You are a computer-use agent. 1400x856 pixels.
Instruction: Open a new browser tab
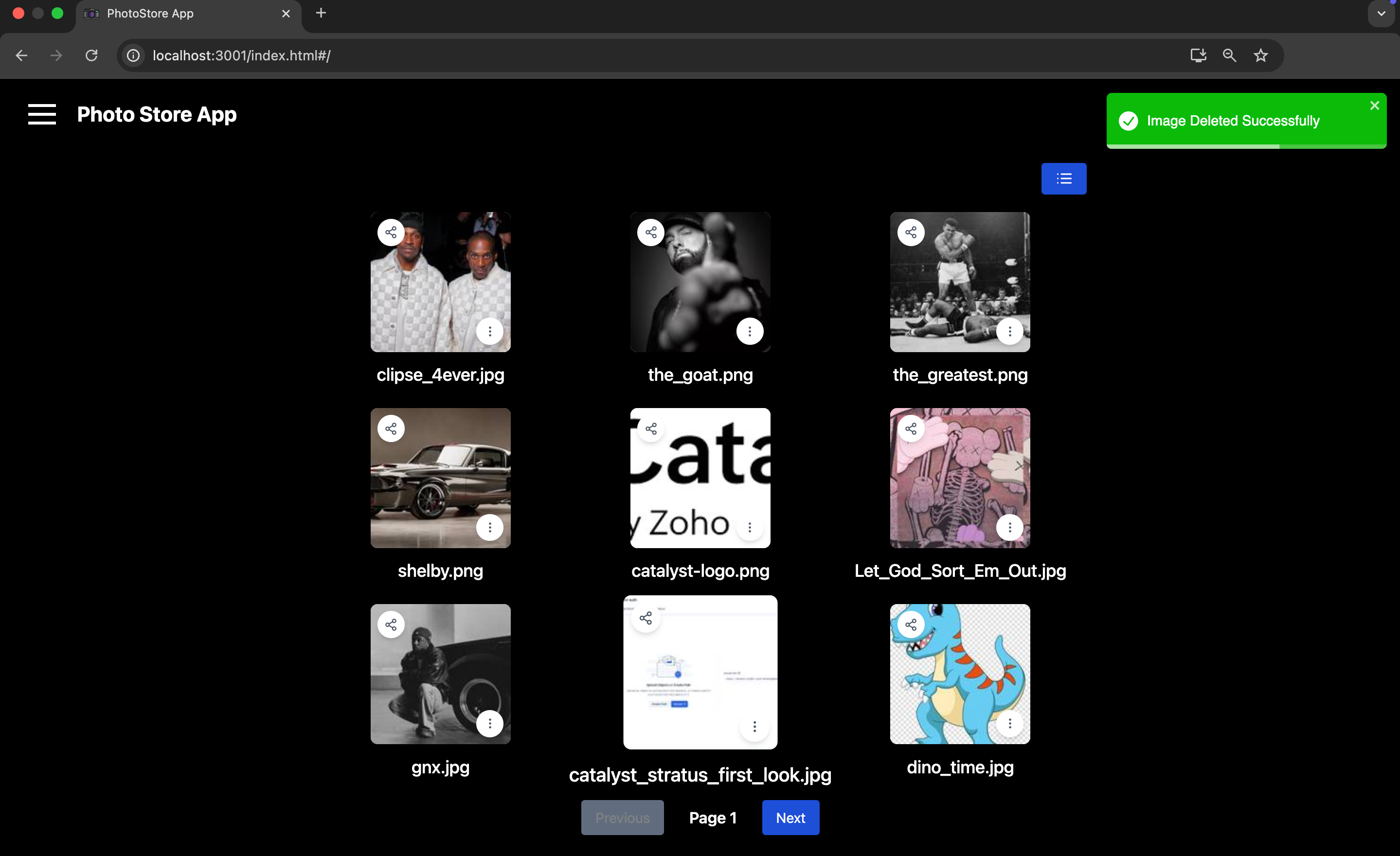[x=321, y=13]
